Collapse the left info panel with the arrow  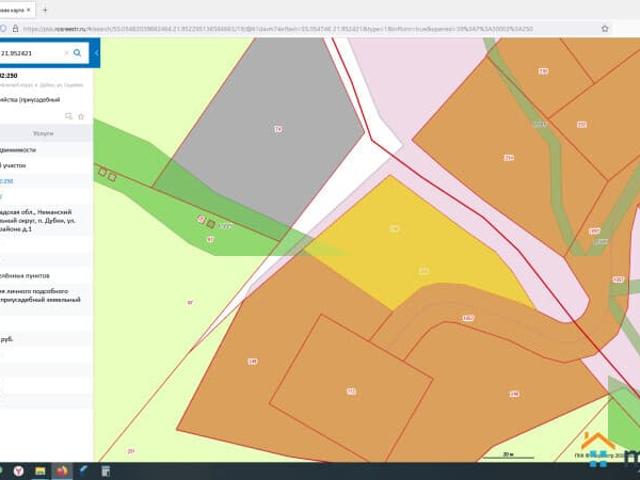[96, 53]
